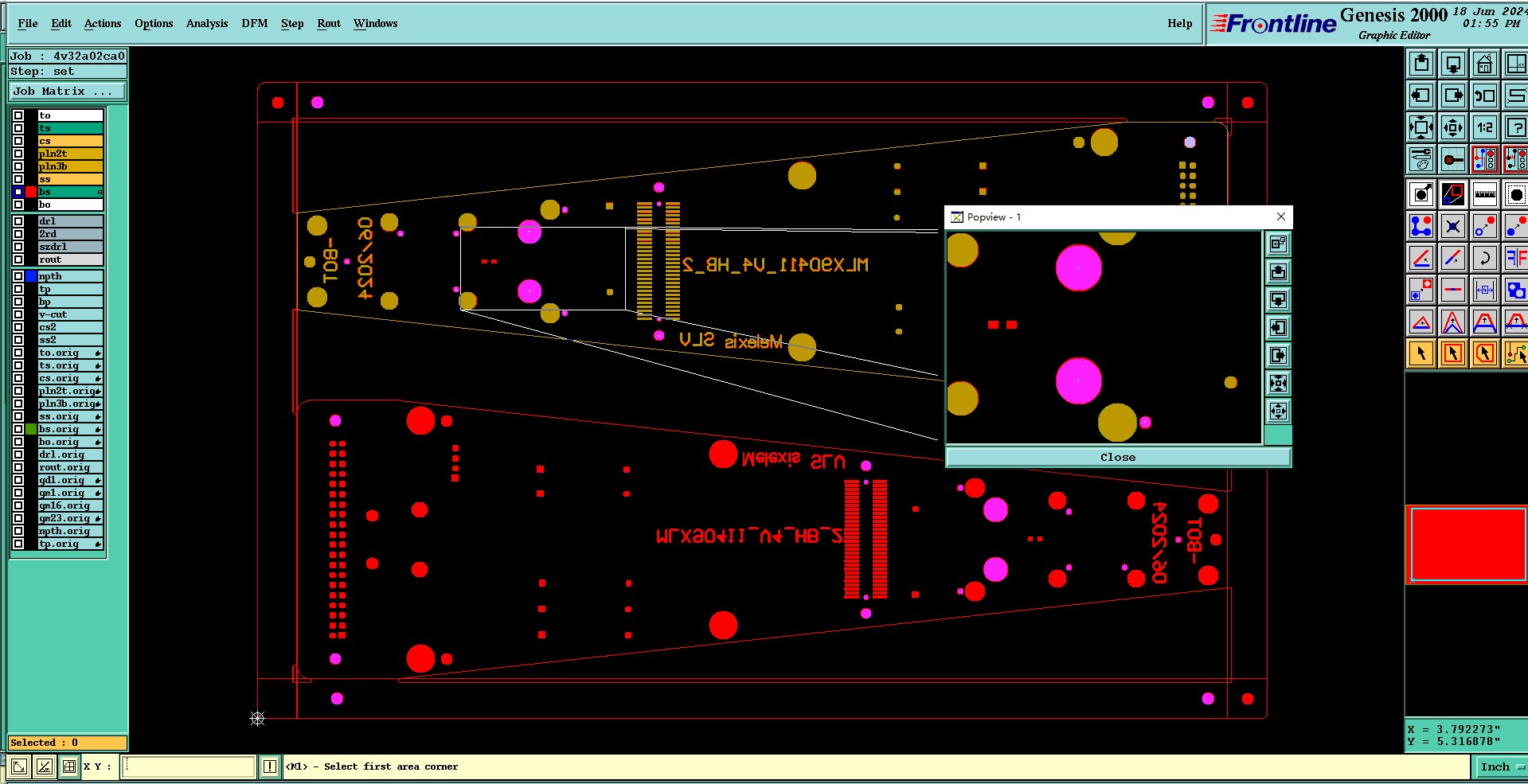Viewport: 1528px width, 784px height.
Task: Open the File menu
Action: coord(28,23)
